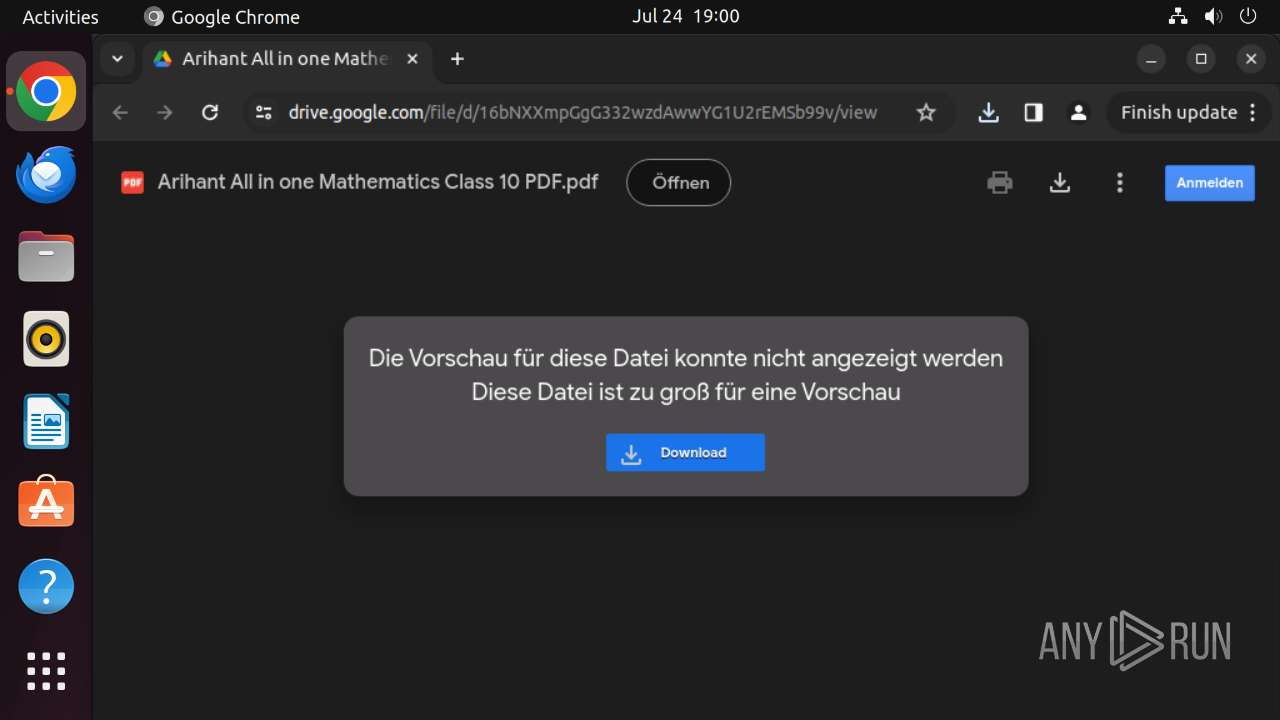
Task: Launch Google Chrome from the dock
Action: [46, 92]
